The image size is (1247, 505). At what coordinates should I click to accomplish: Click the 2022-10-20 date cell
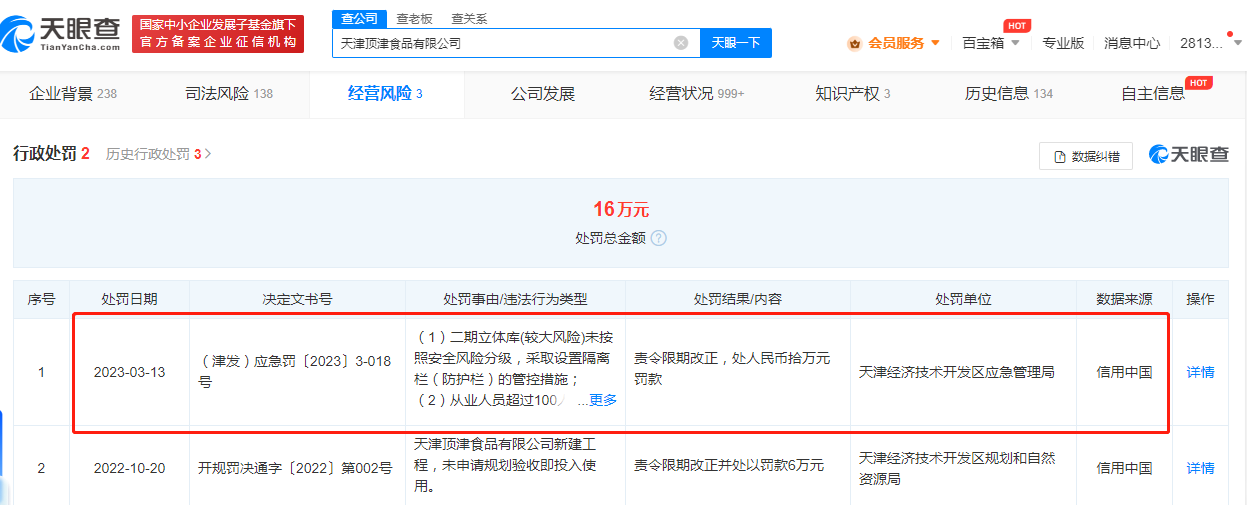[x=130, y=467]
